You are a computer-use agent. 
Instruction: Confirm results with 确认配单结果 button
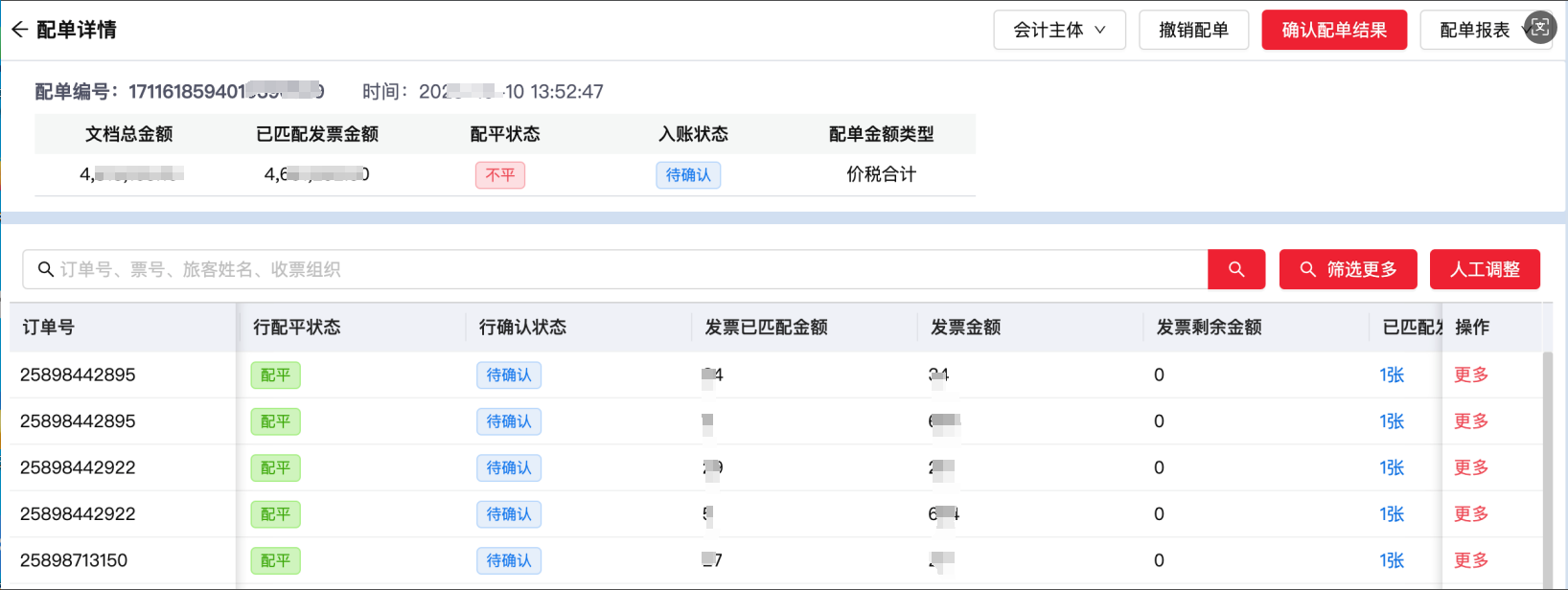pyautogui.click(x=1334, y=30)
